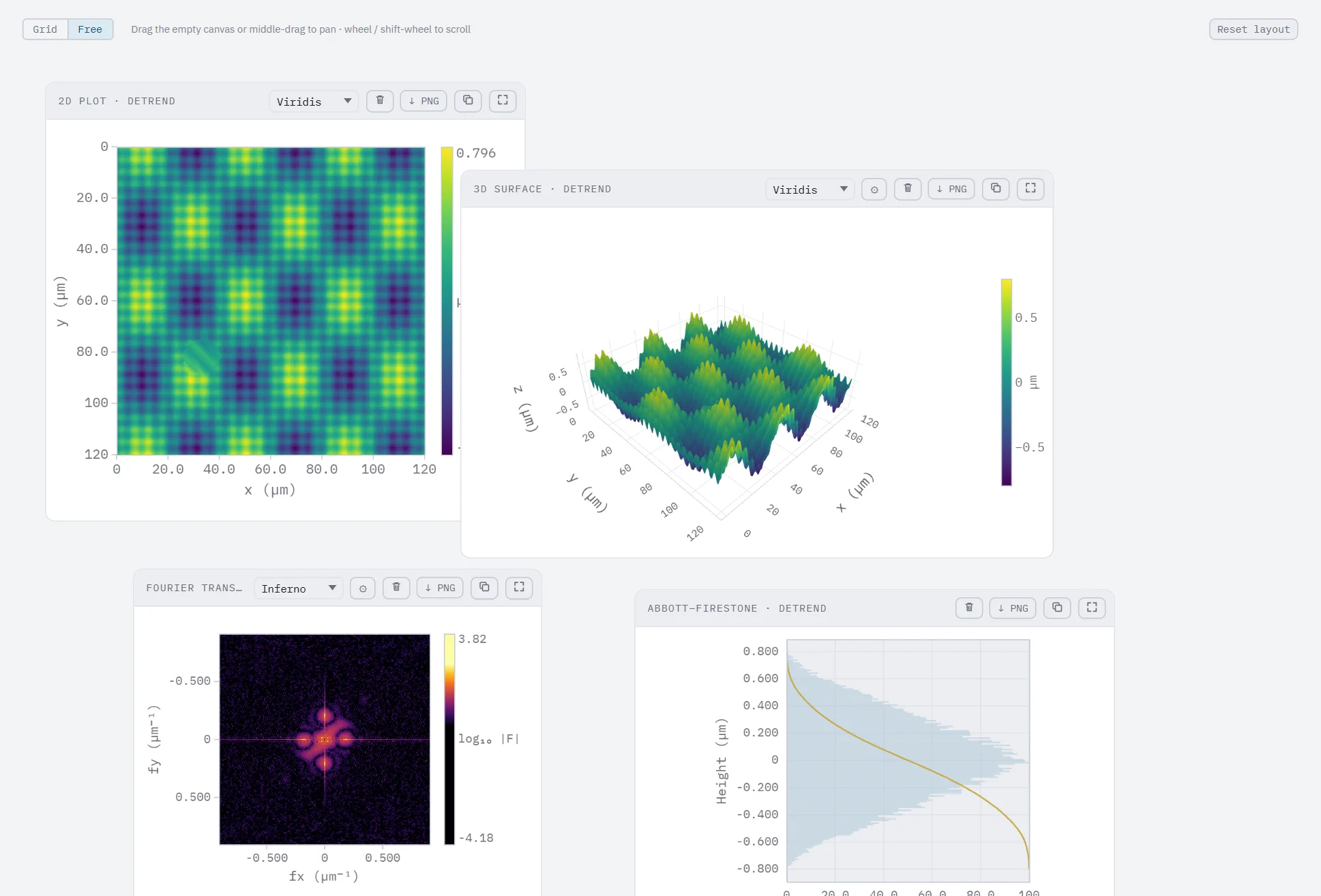Open the Fourier Transform Inferno colormap dropdown
The height and width of the screenshot is (896, 1321).
click(x=299, y=588)
